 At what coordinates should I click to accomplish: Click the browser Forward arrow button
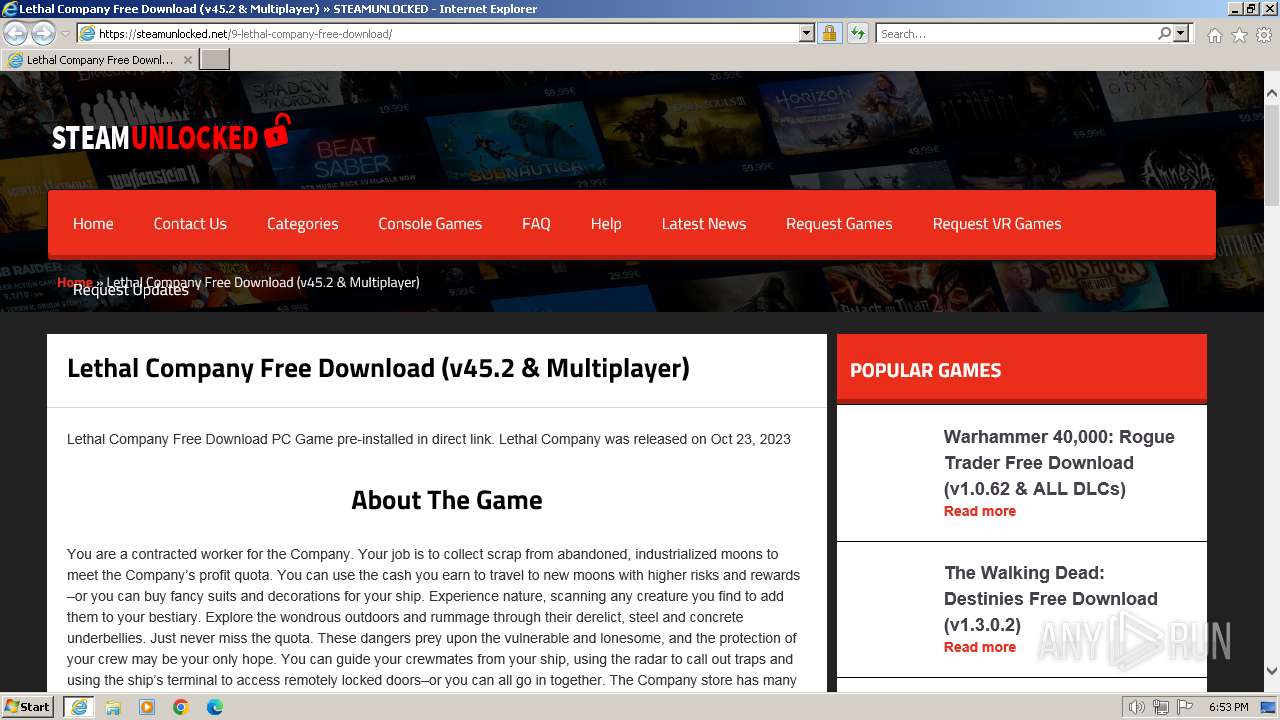click(x=43, y=33)
